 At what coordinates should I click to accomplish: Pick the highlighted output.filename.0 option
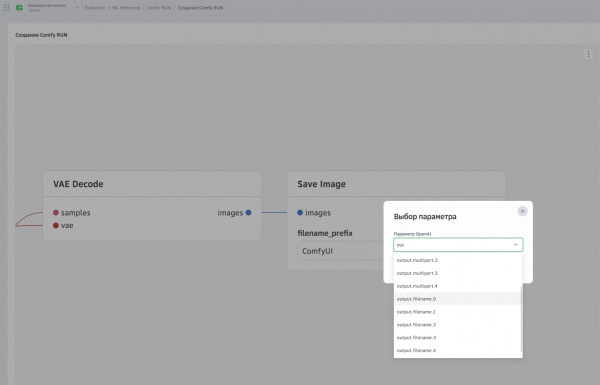458,299
